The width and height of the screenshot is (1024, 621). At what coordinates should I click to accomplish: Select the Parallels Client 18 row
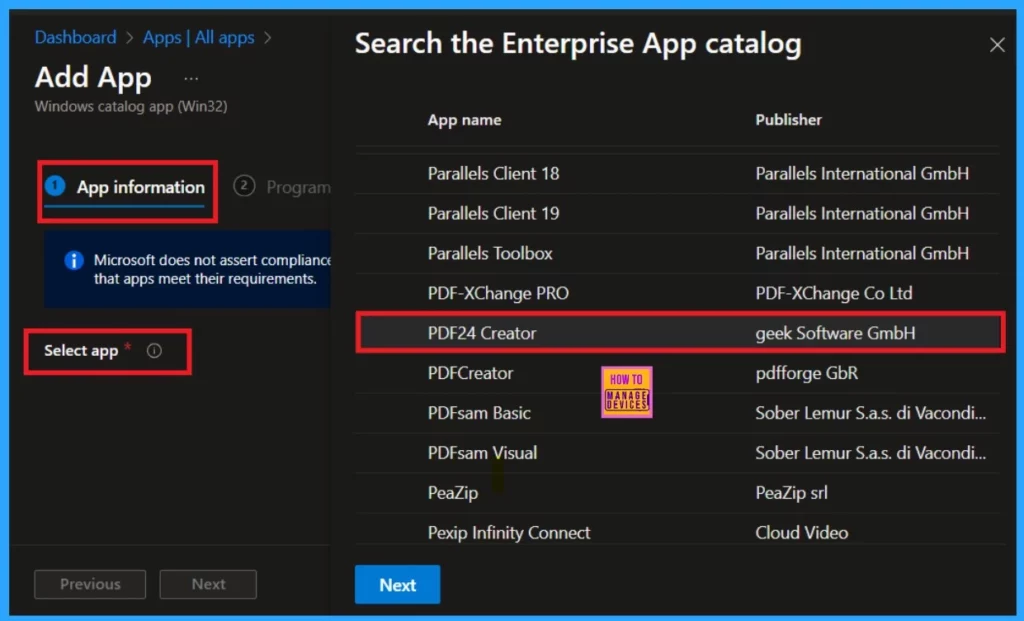(677, 174)
